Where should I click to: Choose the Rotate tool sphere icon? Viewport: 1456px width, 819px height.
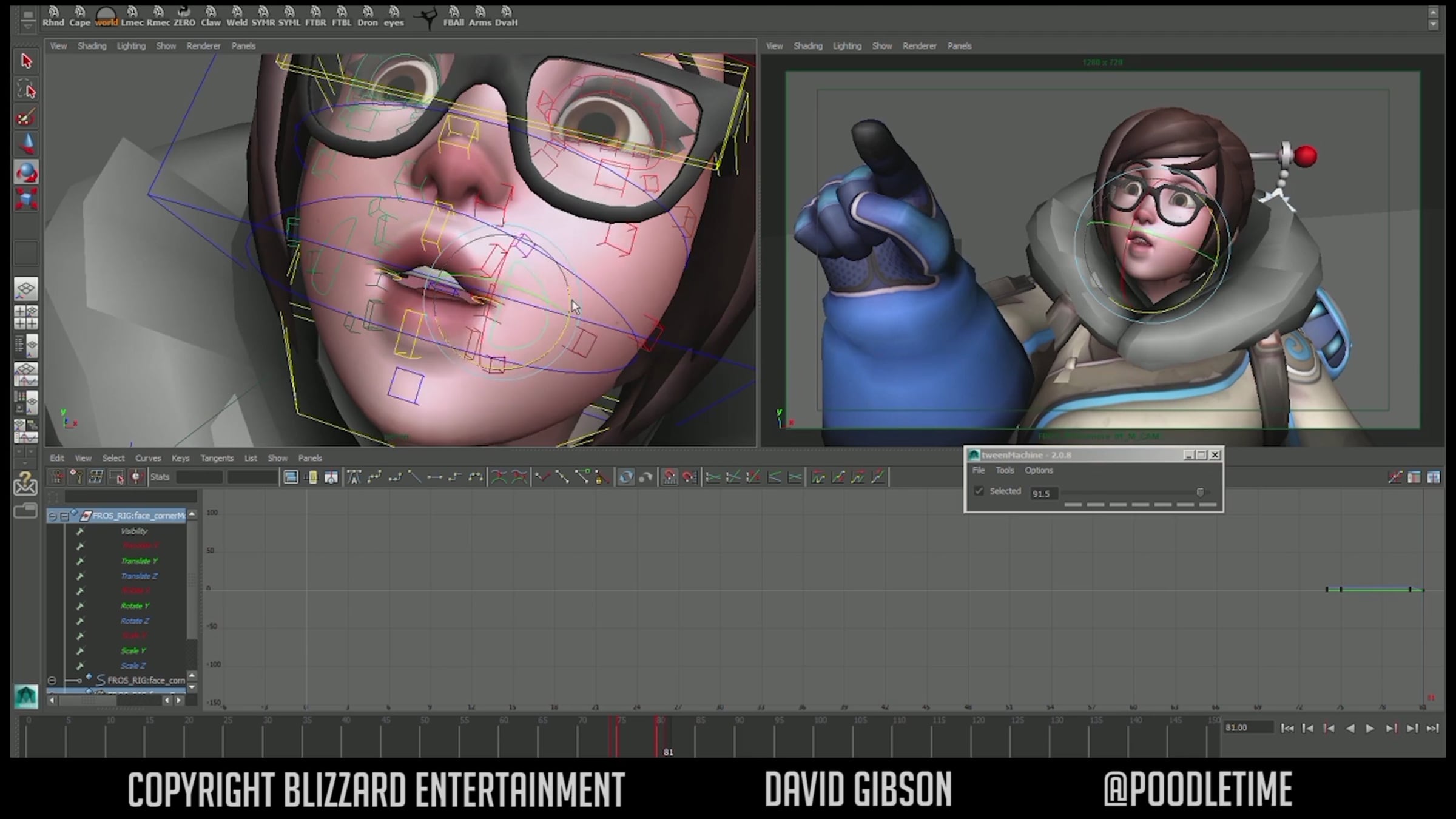[x=25, y=173]
